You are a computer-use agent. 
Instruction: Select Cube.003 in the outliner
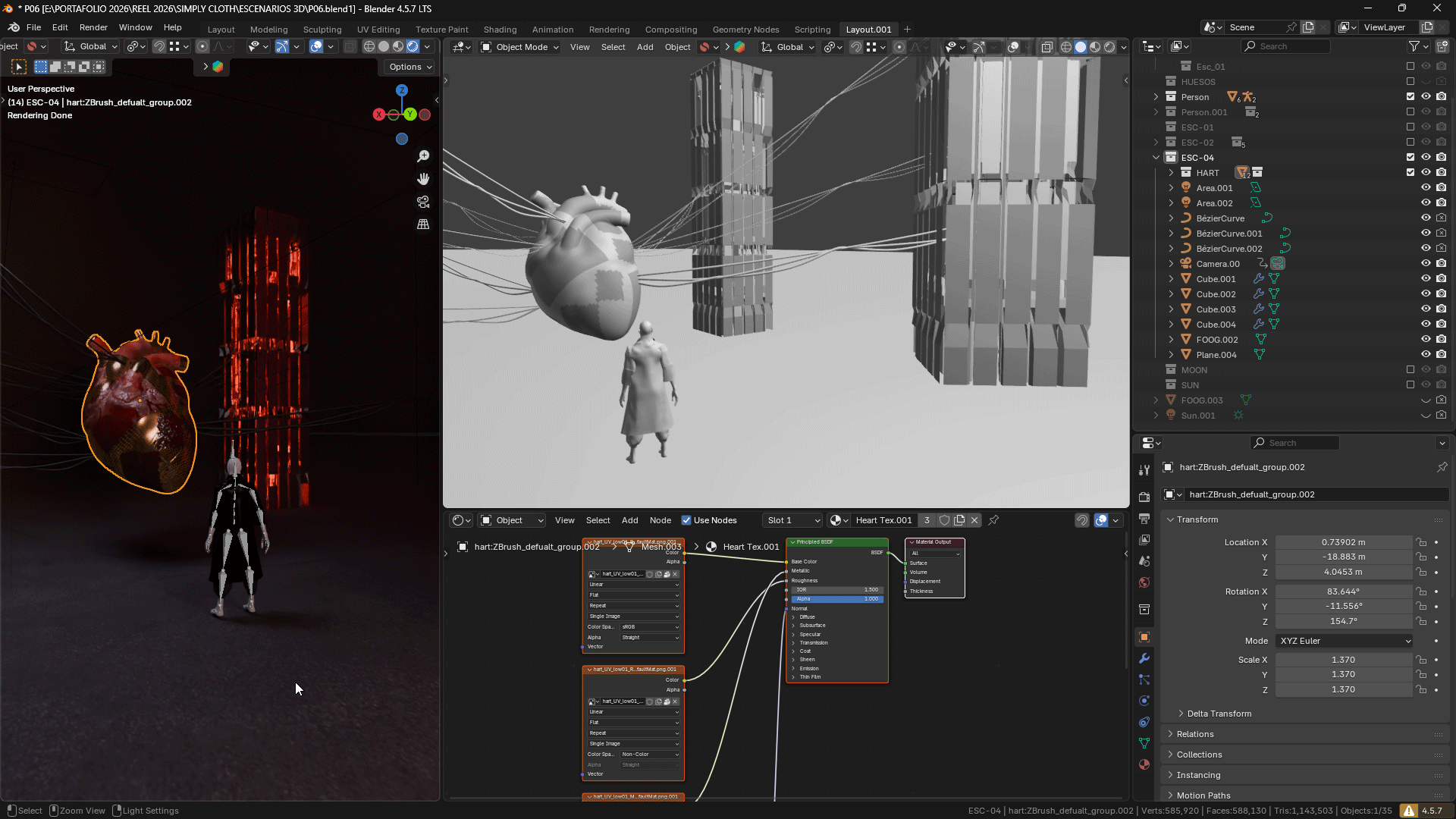pos(1216,309)
